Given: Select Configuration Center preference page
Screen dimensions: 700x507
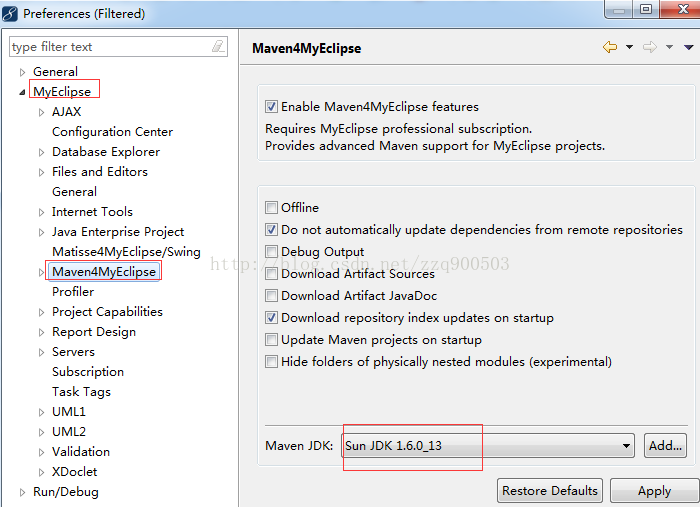Looking at the screenshot, I should (x=112, y=132).
